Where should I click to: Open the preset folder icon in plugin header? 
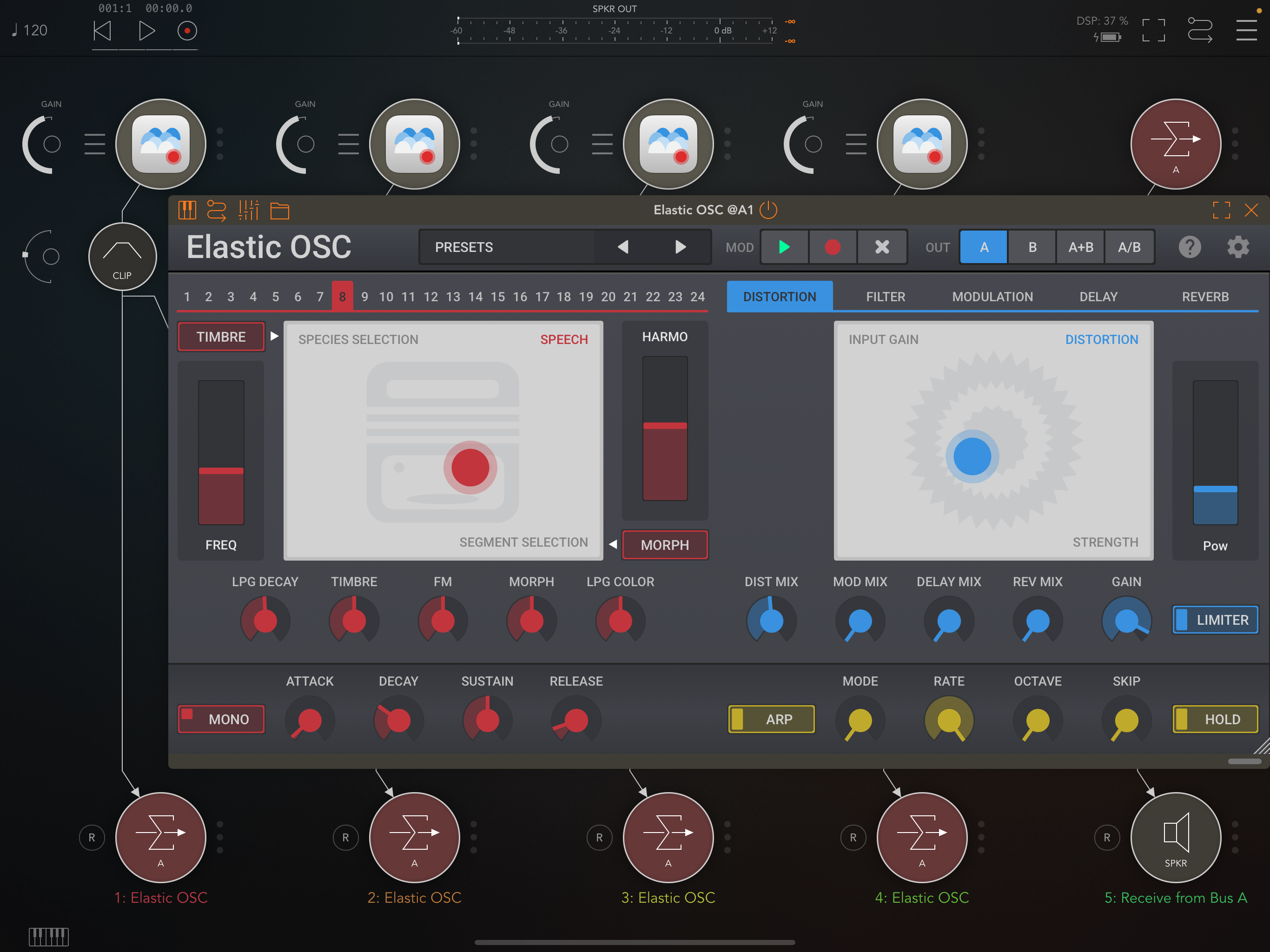279,211
